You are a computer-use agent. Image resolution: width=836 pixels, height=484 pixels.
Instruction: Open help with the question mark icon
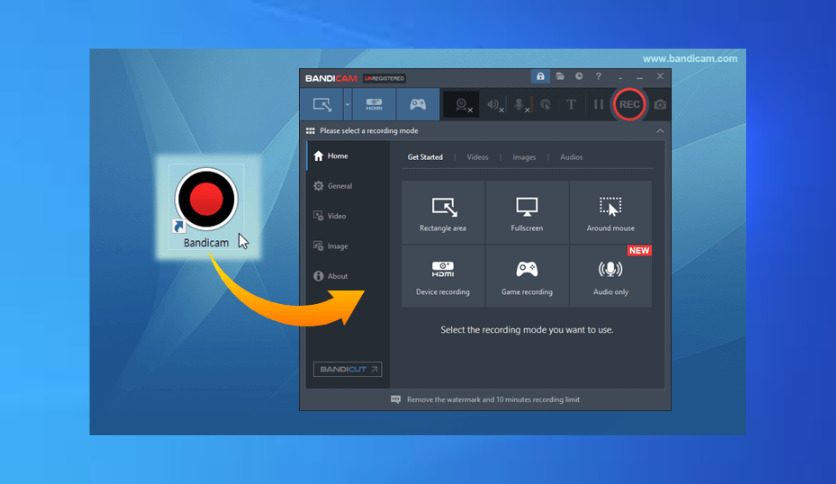pyautogui.click(x=598, y=77)
